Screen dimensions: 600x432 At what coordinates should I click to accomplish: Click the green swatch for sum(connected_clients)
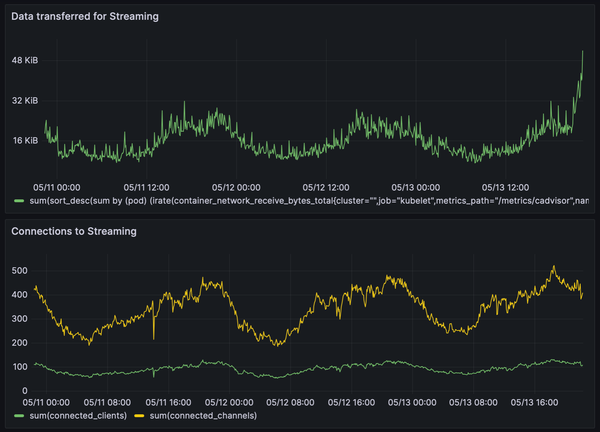click(19, 416)
